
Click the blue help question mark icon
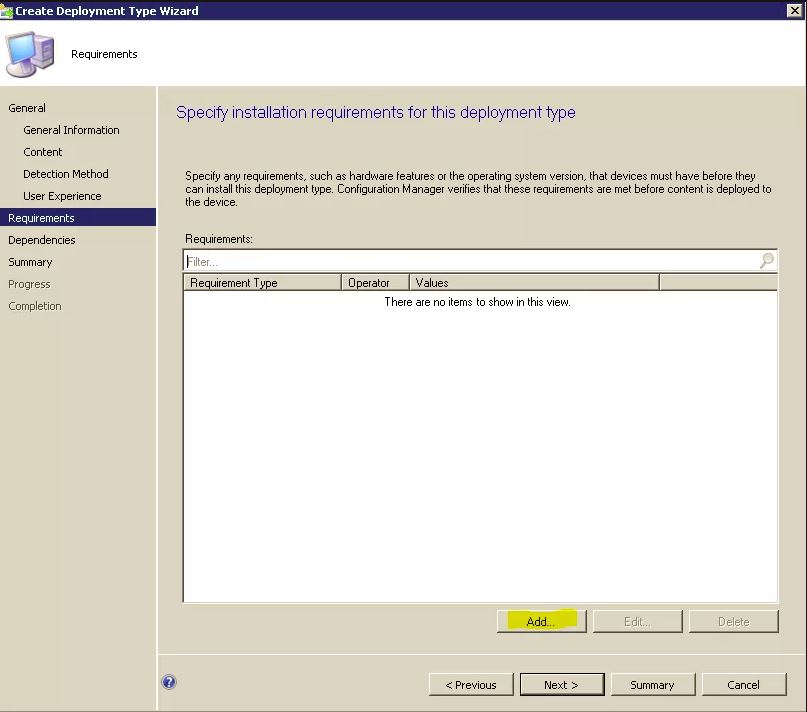[x=169, y=682]
